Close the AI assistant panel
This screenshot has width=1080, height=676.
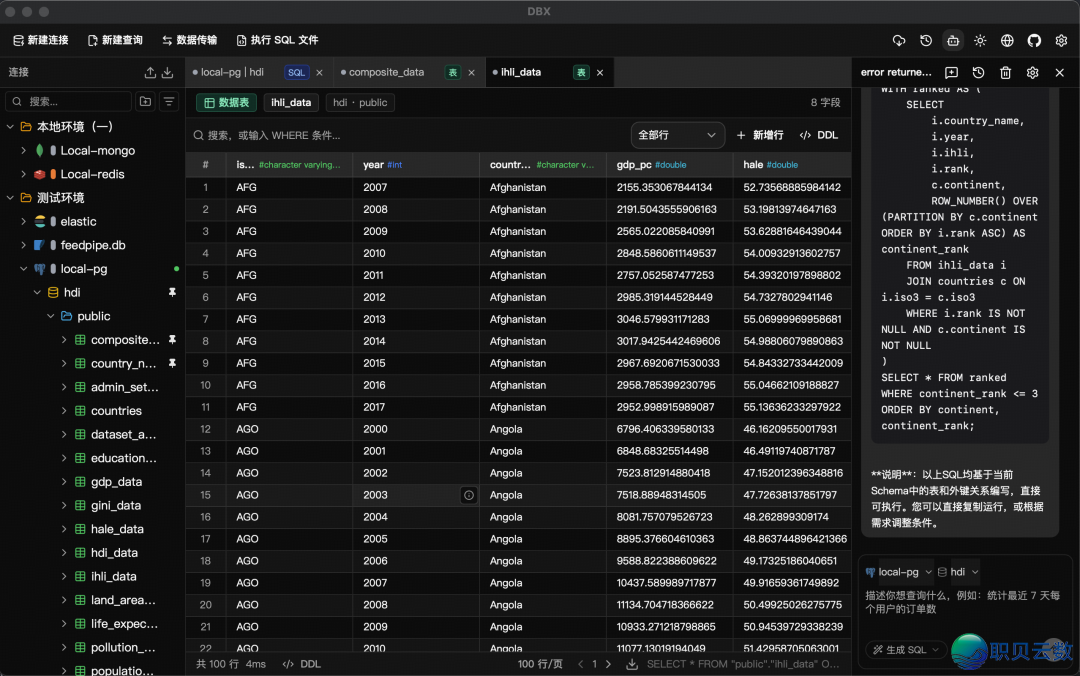(x=1059, y=72)
